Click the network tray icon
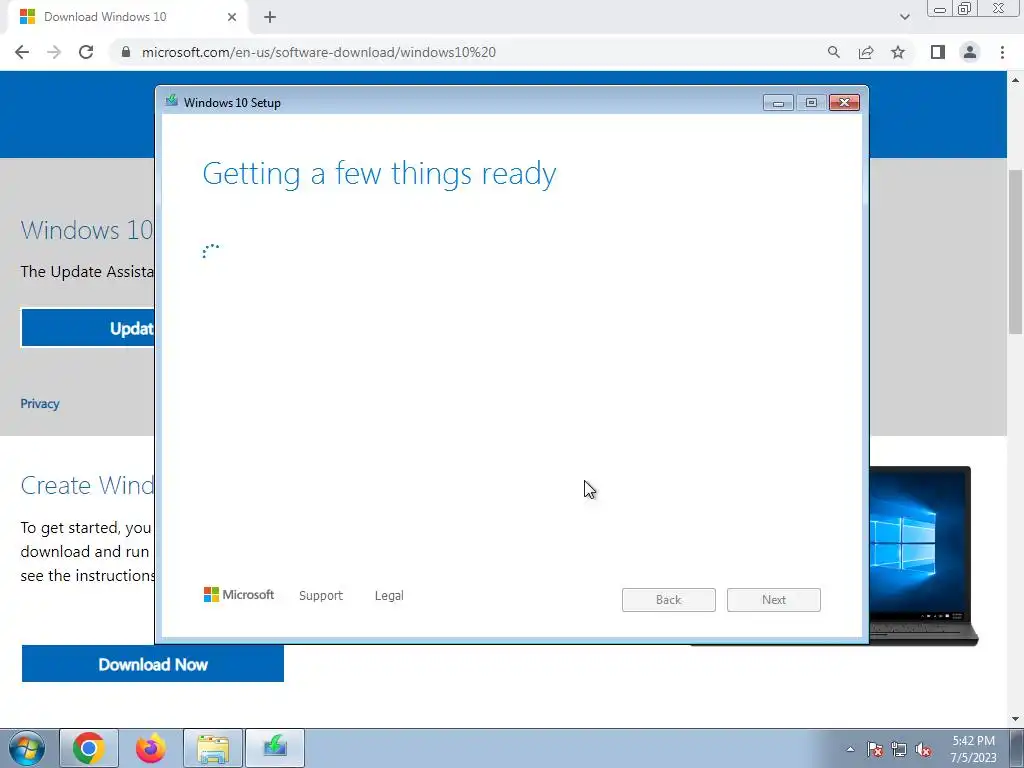This screenshot has width=1024, height=768. [x=899, y=749]
